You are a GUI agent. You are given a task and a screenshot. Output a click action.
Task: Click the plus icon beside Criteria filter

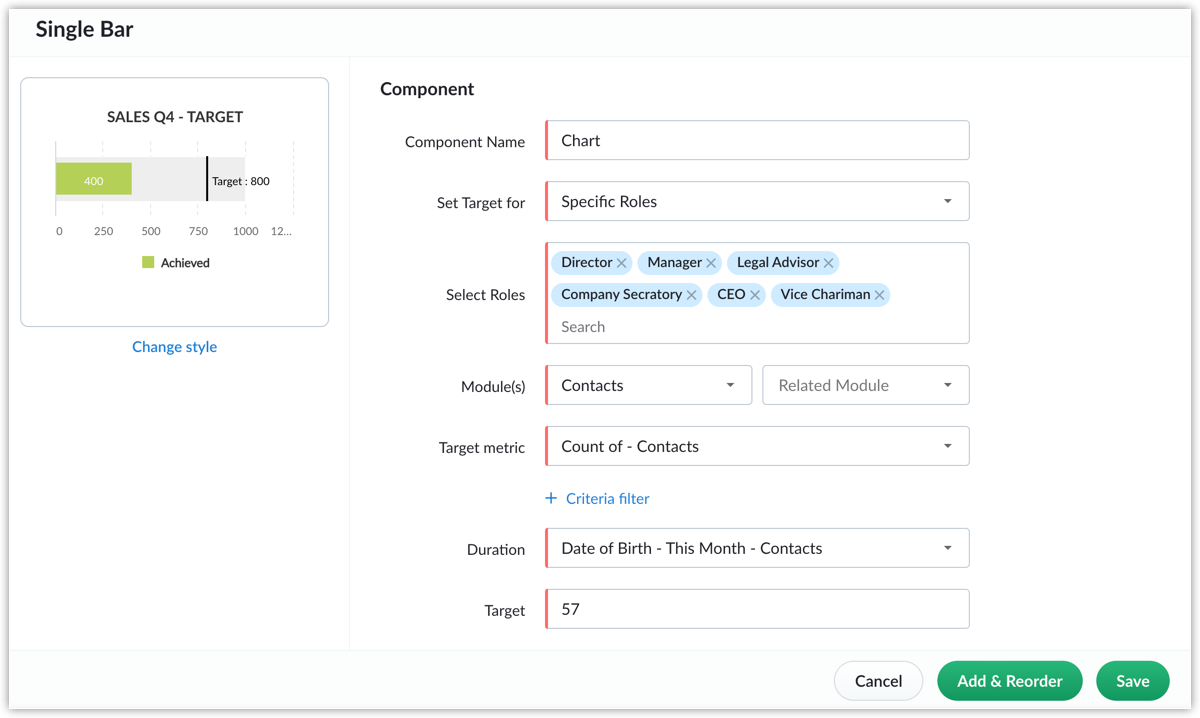pyautogui.click(x=551, y=498)
